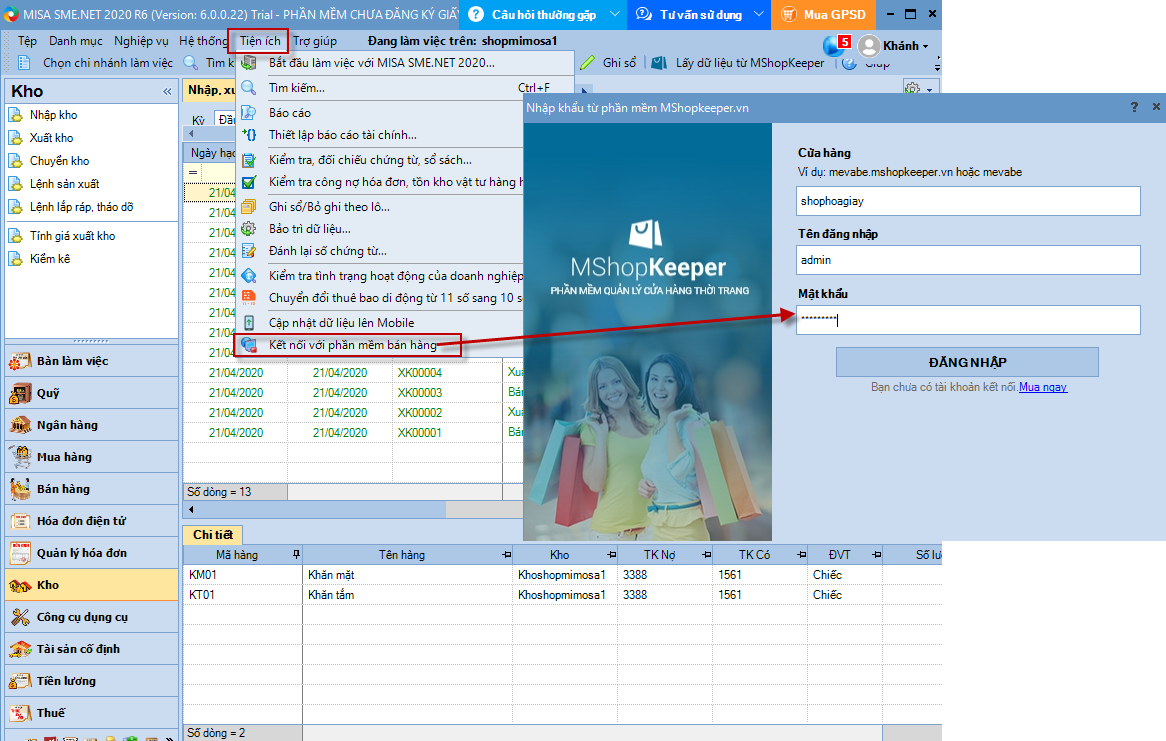Go to Quỹ module
The height and width of the screenshot is (741, 1166).
click(x=91, y=393)
